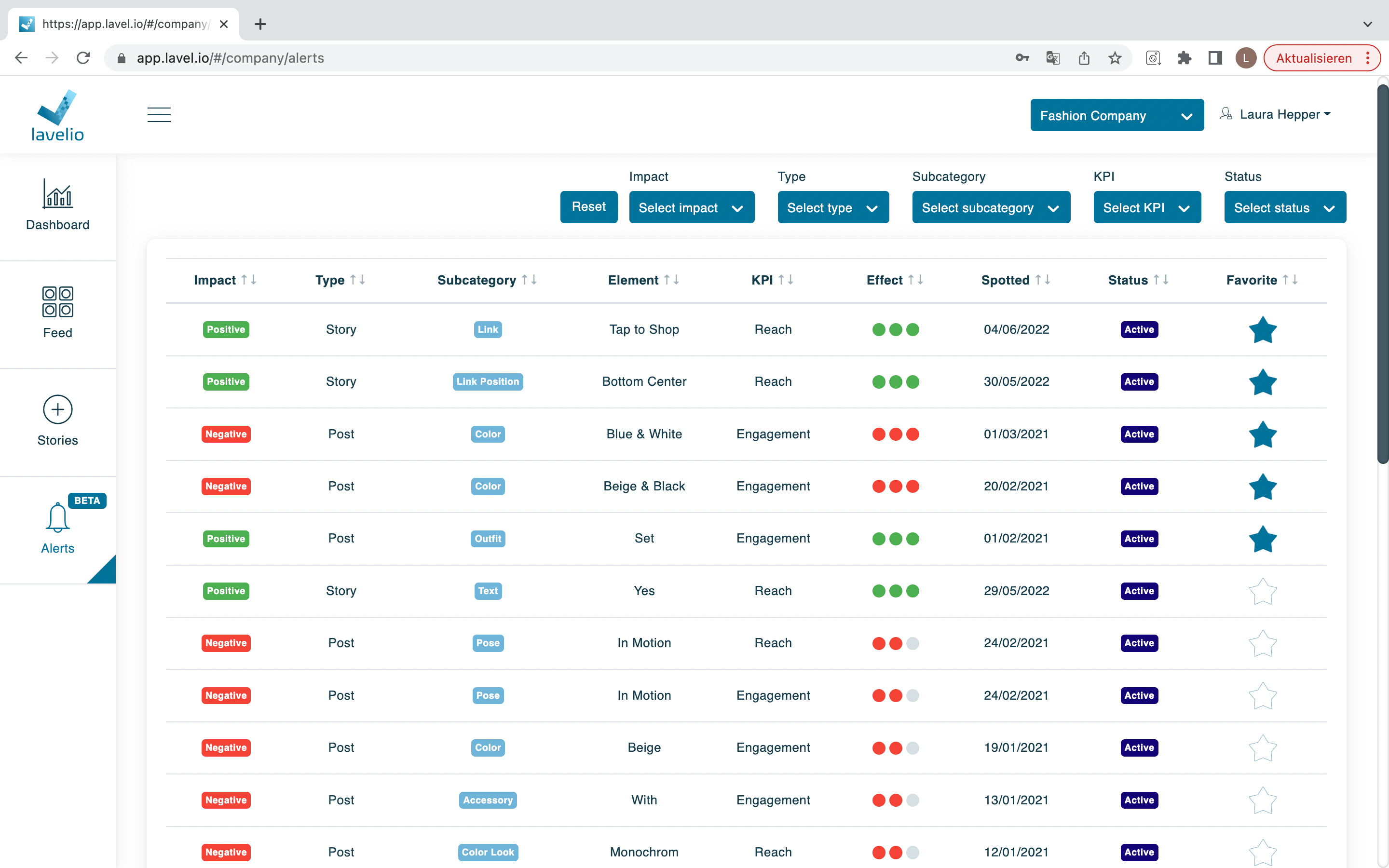
Task: Open the Select subcategory dropdown
Action: (991, 208)
